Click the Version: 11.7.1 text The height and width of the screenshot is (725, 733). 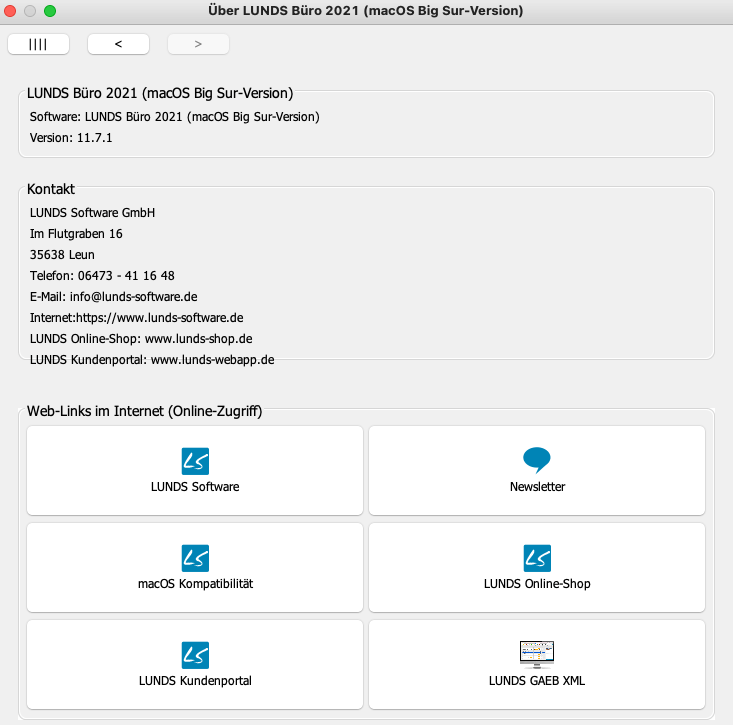71,138
